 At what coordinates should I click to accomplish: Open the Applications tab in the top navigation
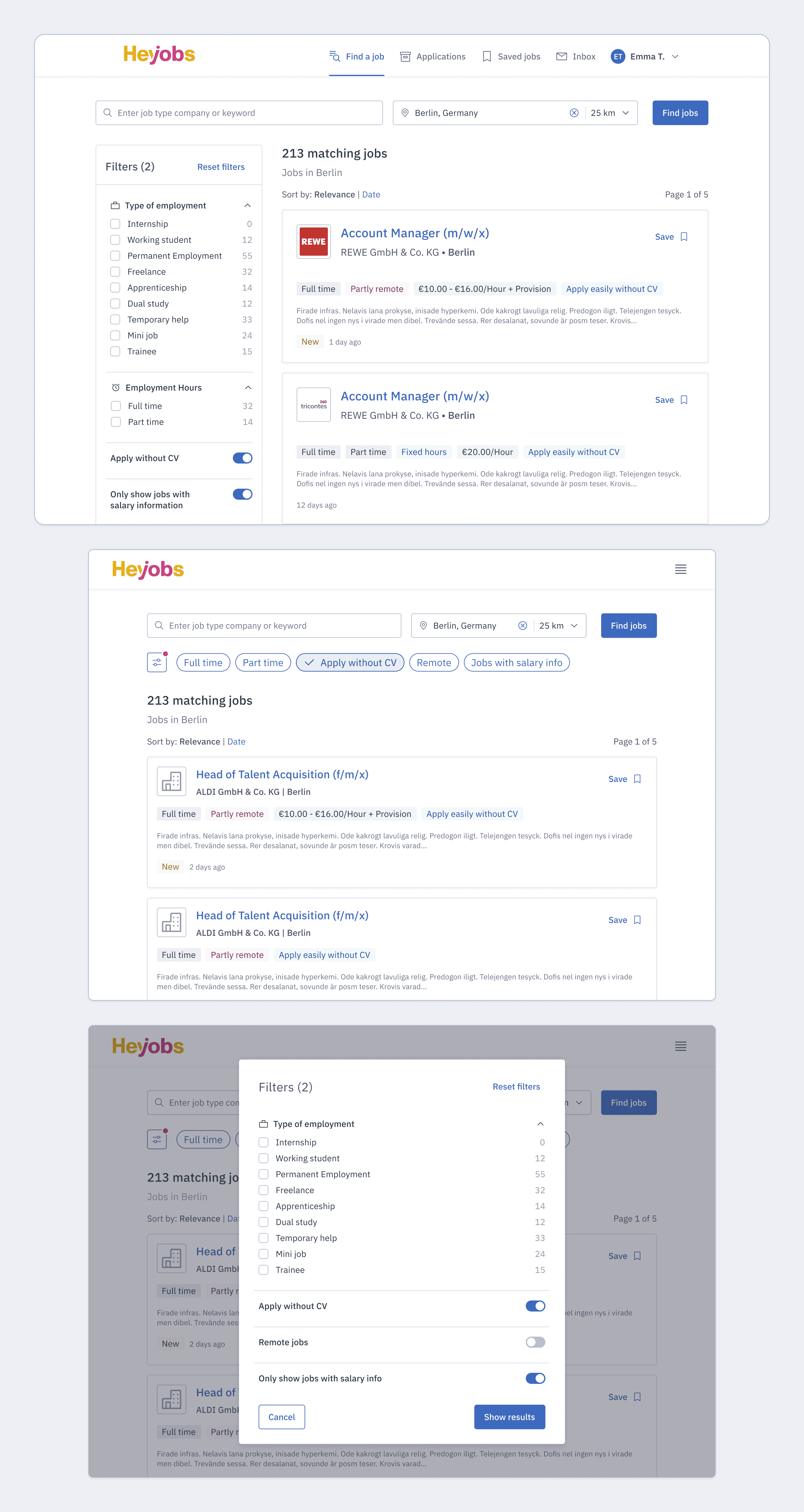pyautogui.click(x=433, y=56)
